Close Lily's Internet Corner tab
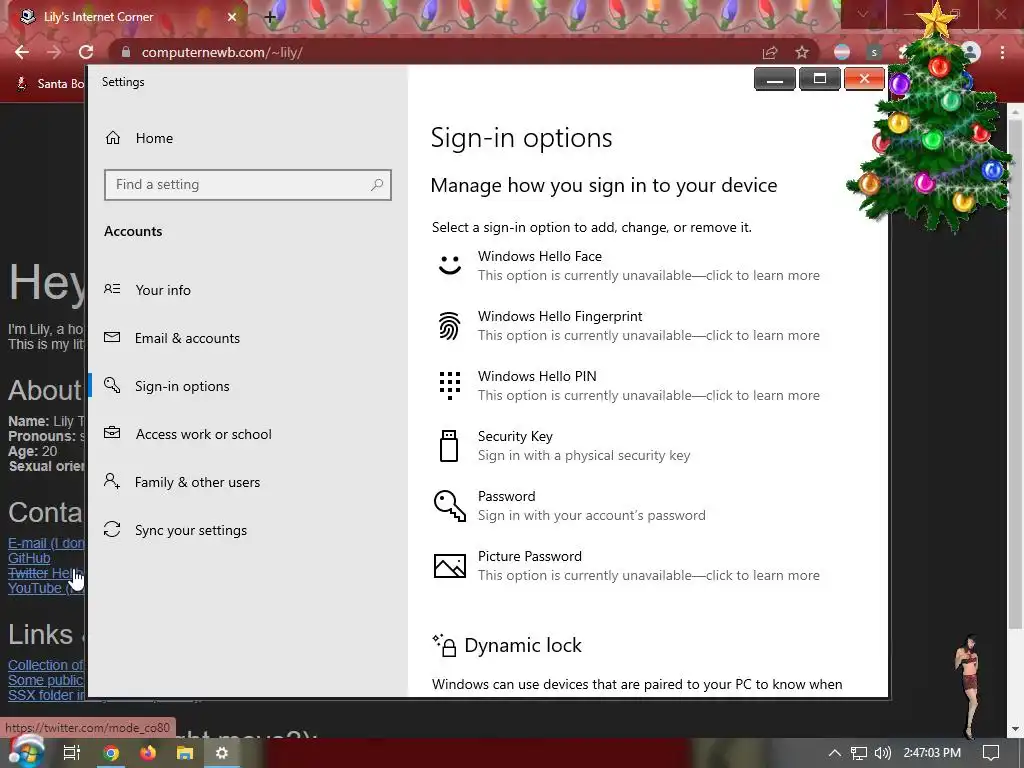Image resolution: width=1024 pixels, height=768 pixels. pos(232,17)
